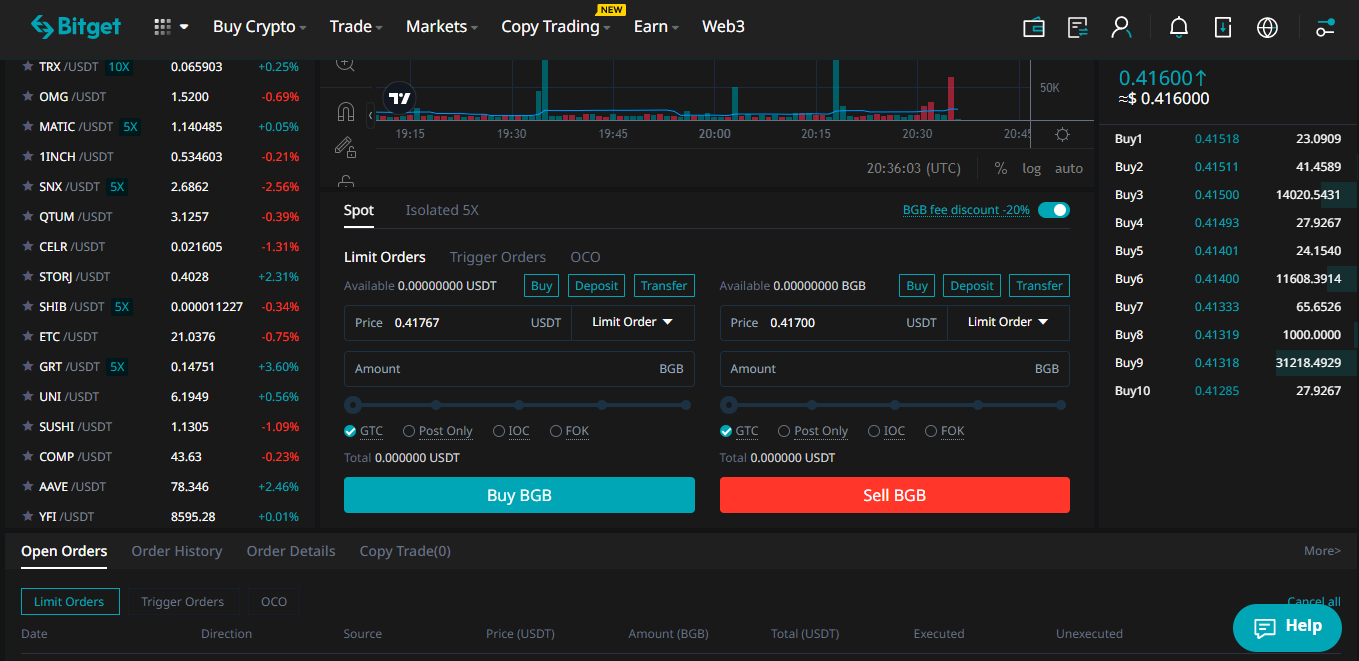Open Limit Order dropdown in sell panel
The width and height of the screenshot is (1359, 661).
pyautogui.click(x=1008, y=322)
